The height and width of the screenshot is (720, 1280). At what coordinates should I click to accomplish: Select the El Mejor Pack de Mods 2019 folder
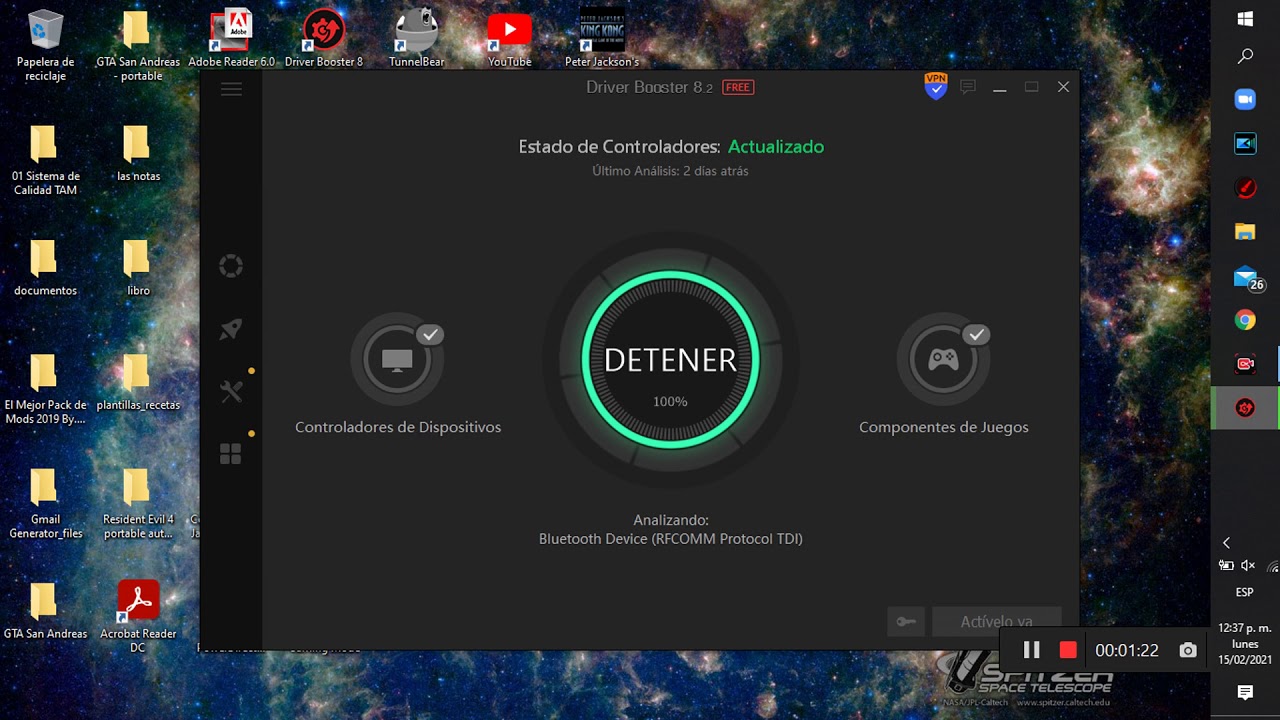[45, 389]
